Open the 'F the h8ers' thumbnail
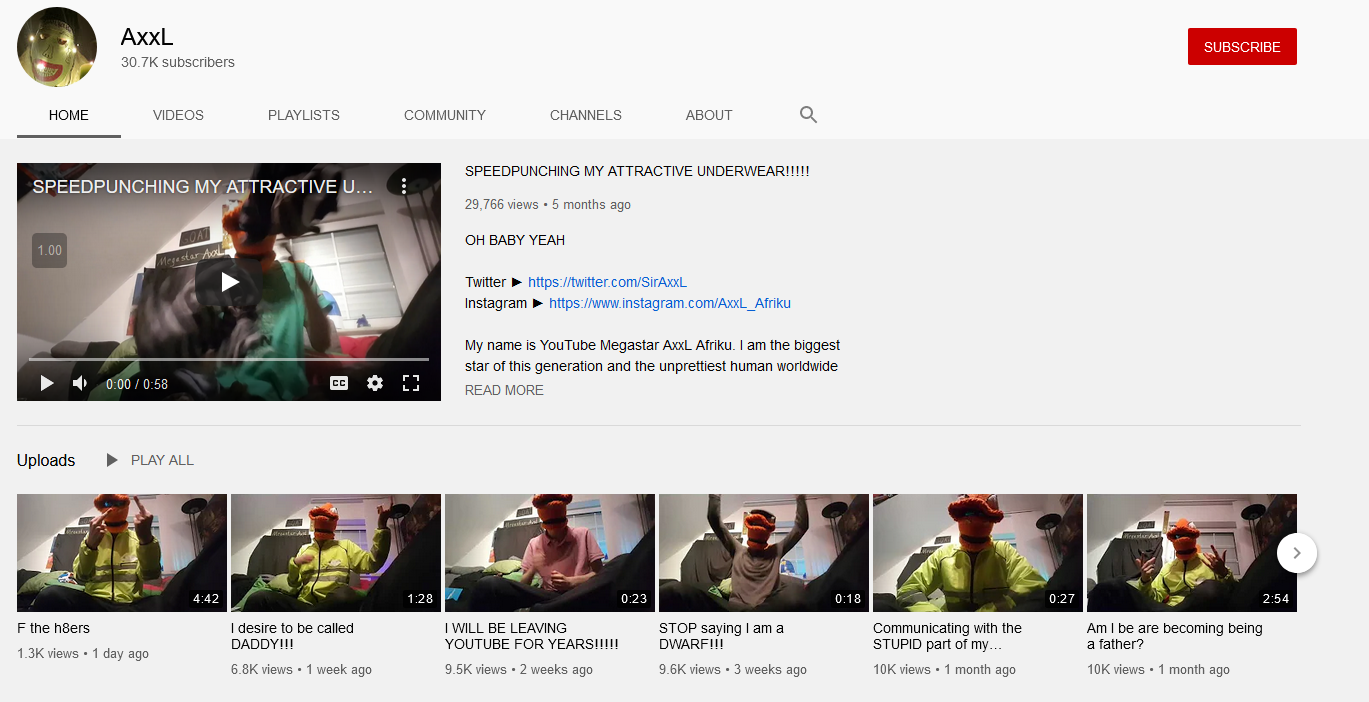Image resolution: width=1369 pixels, height=702 pixels. click(122, 552)
